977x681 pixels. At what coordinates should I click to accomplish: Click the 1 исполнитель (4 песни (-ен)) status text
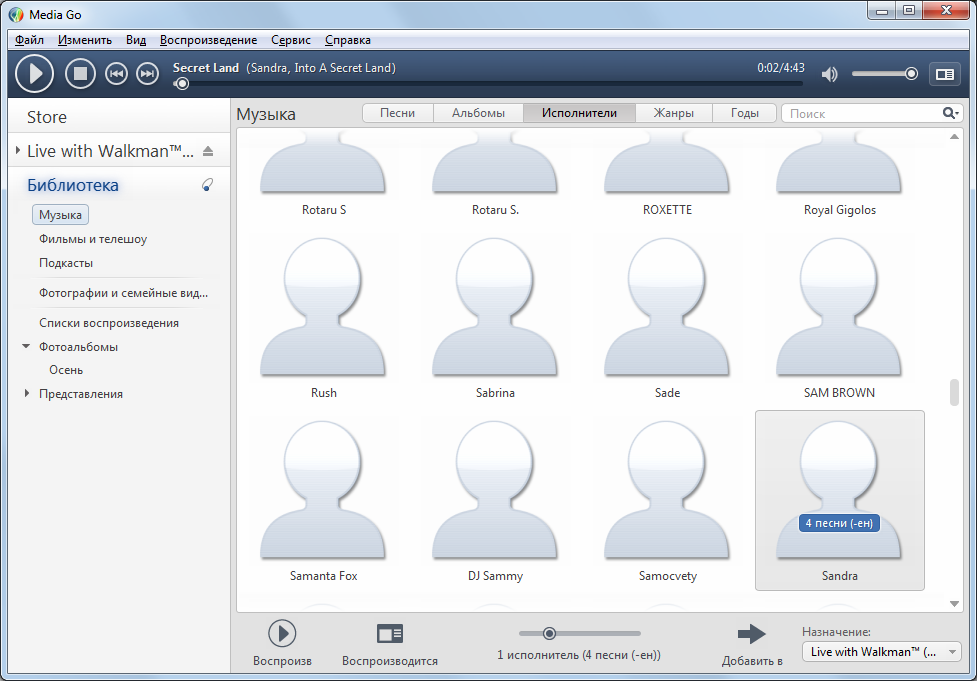click(579, 655)
